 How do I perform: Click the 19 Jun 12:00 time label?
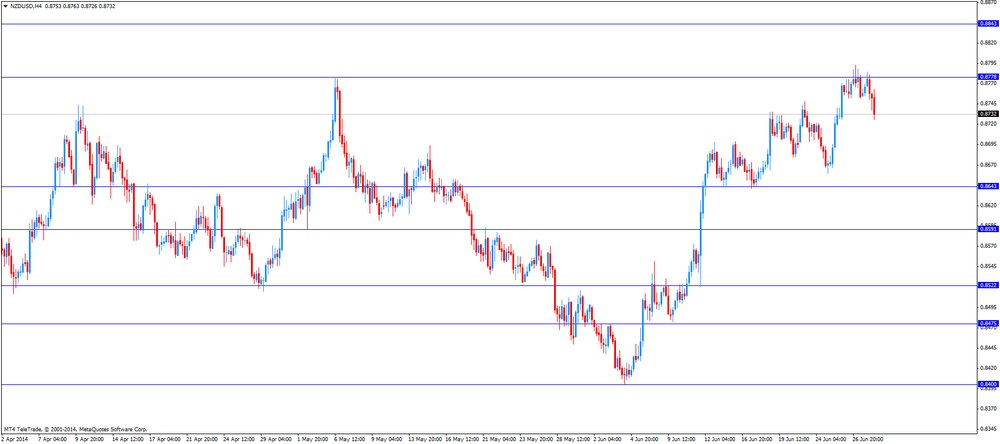tap(793, 439)
